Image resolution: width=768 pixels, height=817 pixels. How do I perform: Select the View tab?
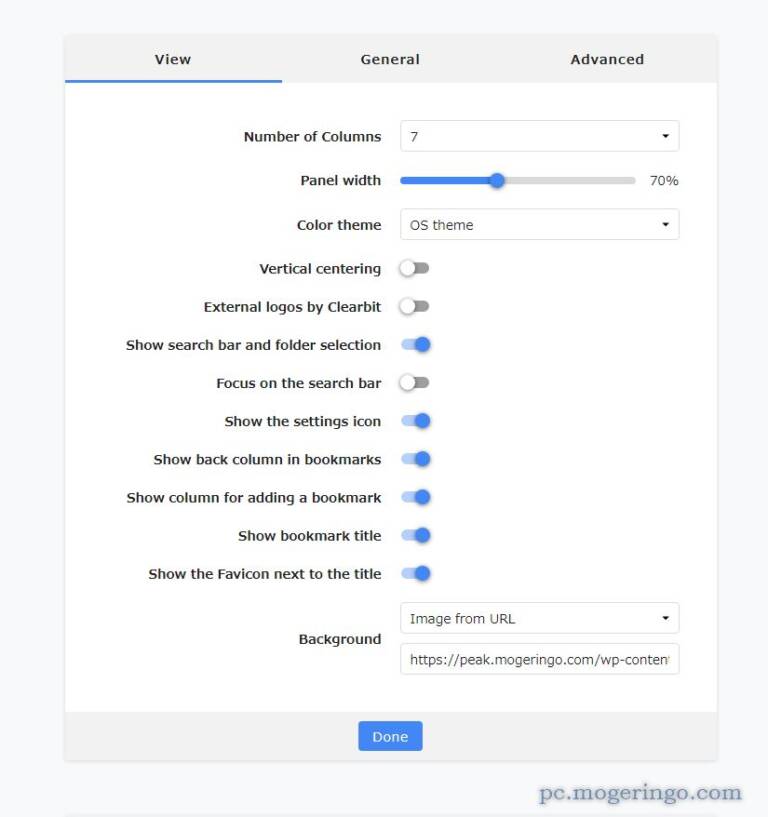(173, 59)
